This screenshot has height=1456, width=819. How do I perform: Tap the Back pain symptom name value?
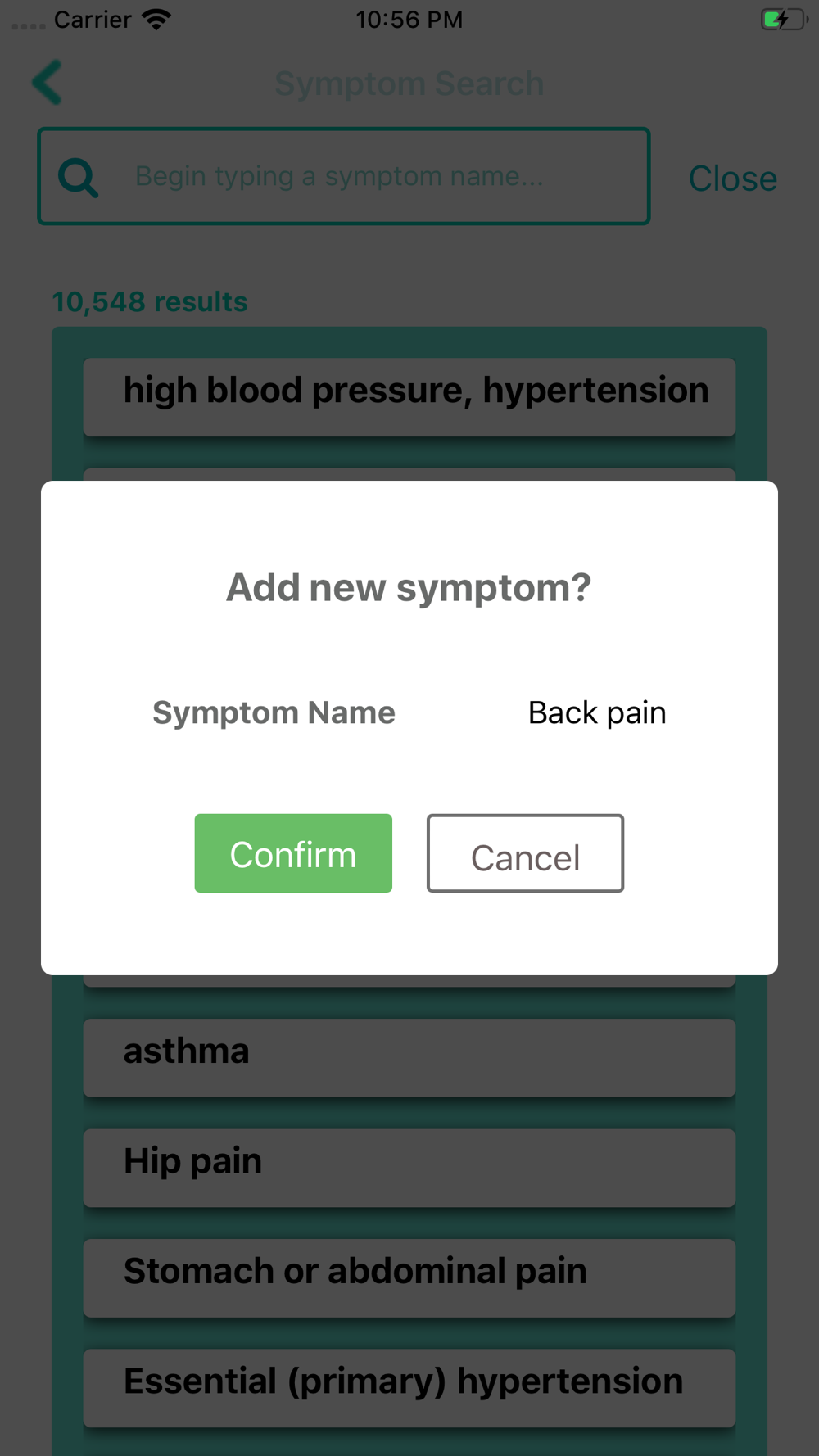(597, 713)
